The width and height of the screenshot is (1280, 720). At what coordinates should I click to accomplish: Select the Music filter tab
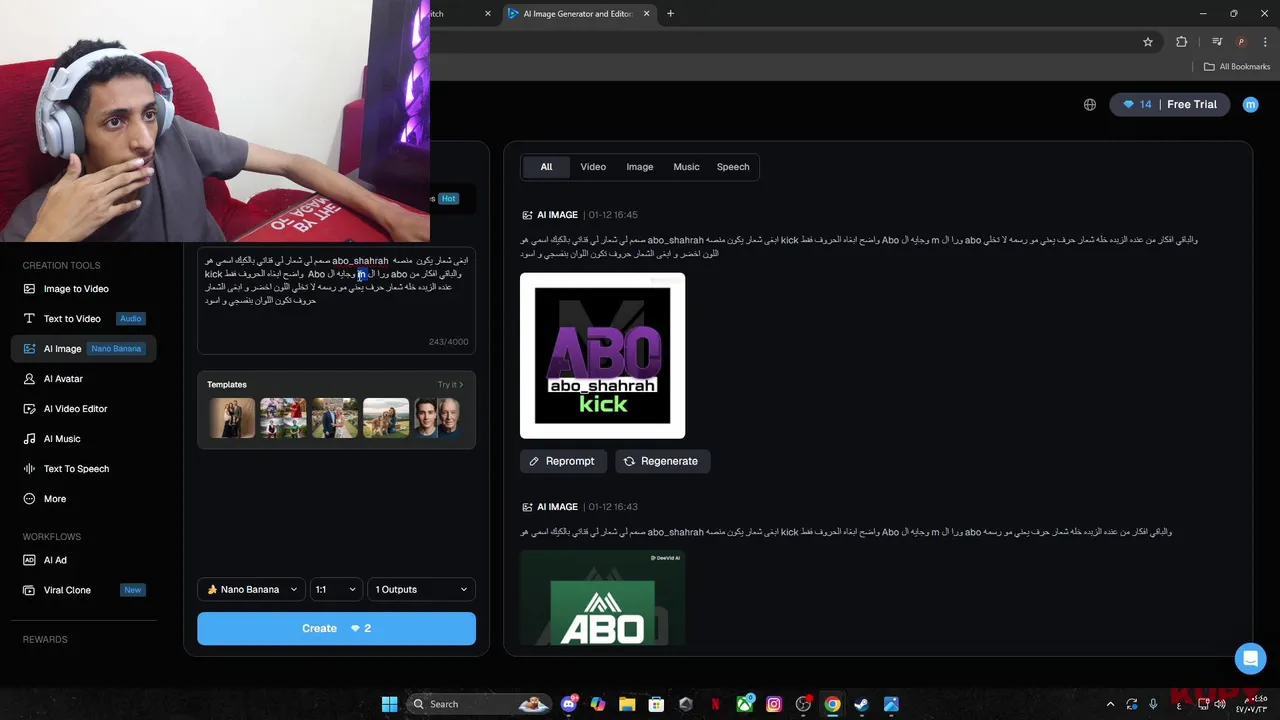point(686,167)
